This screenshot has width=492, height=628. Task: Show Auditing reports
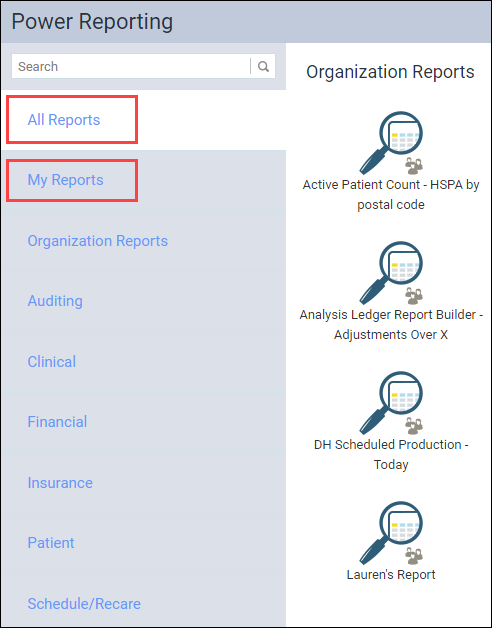click(x=55, y=301)
